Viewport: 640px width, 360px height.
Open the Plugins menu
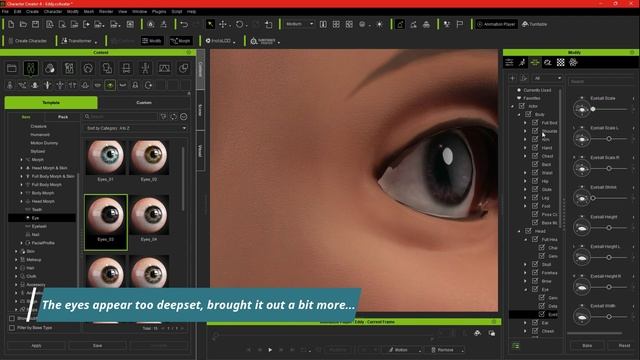click(159, 12)
